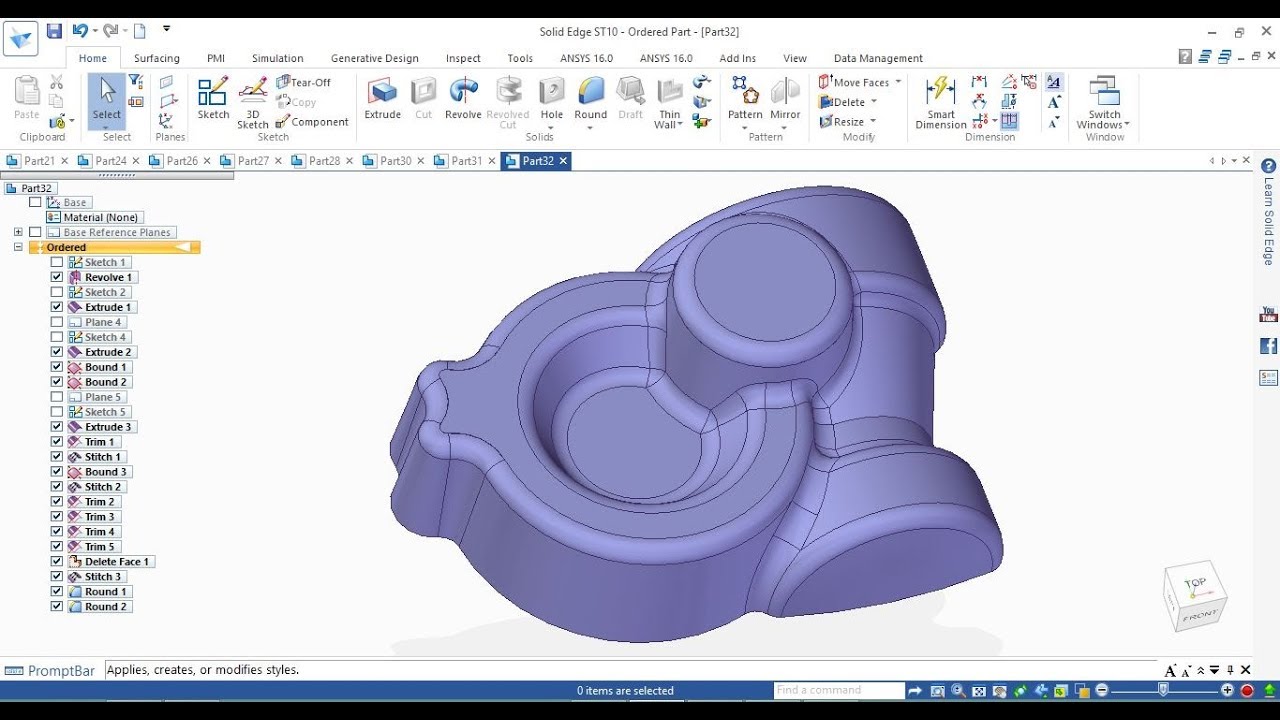The height and width of the screenshot is (720, 1280).
Task: Open the Delete dropdown arrow
Action: click(874, 102)
